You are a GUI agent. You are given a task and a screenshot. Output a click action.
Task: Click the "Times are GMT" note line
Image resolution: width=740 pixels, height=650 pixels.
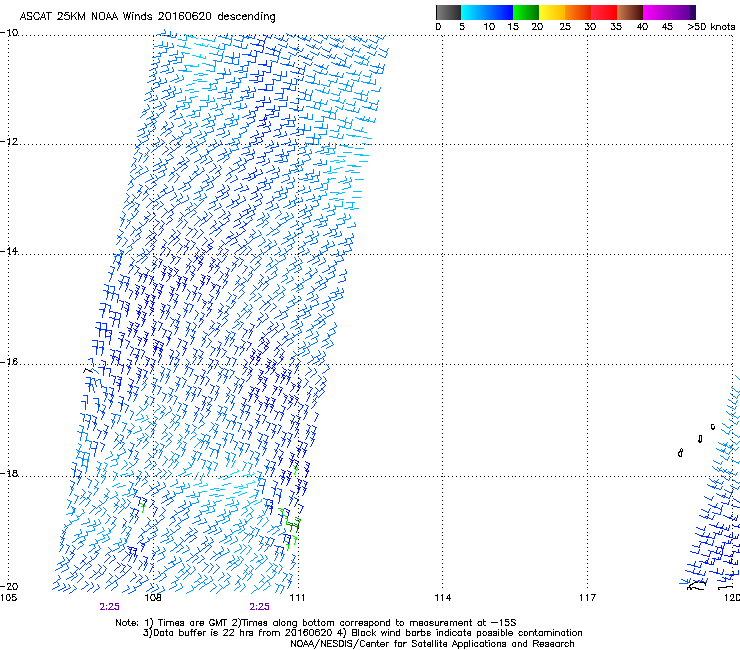316,623
